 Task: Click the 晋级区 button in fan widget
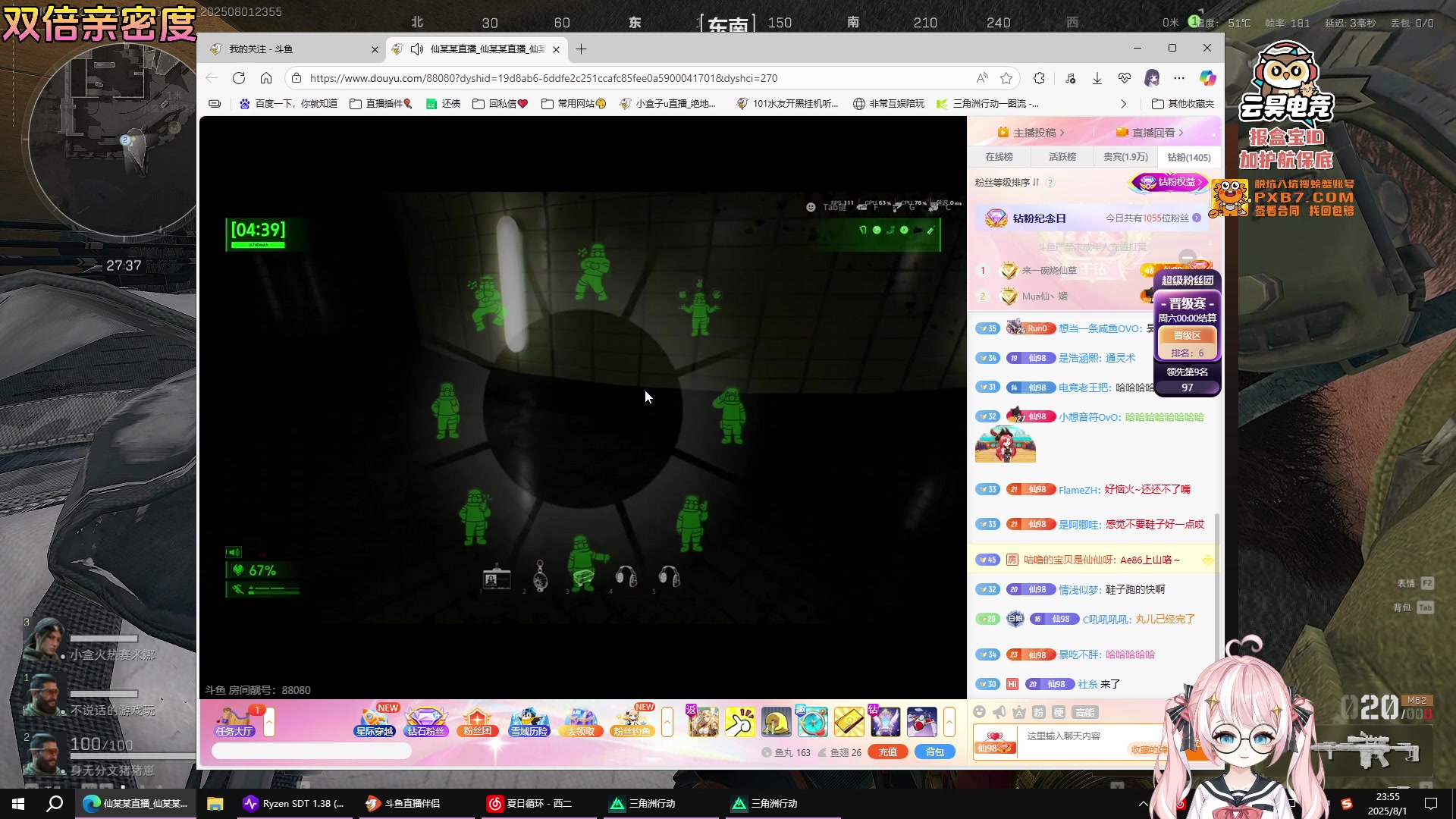[1187, 336]
